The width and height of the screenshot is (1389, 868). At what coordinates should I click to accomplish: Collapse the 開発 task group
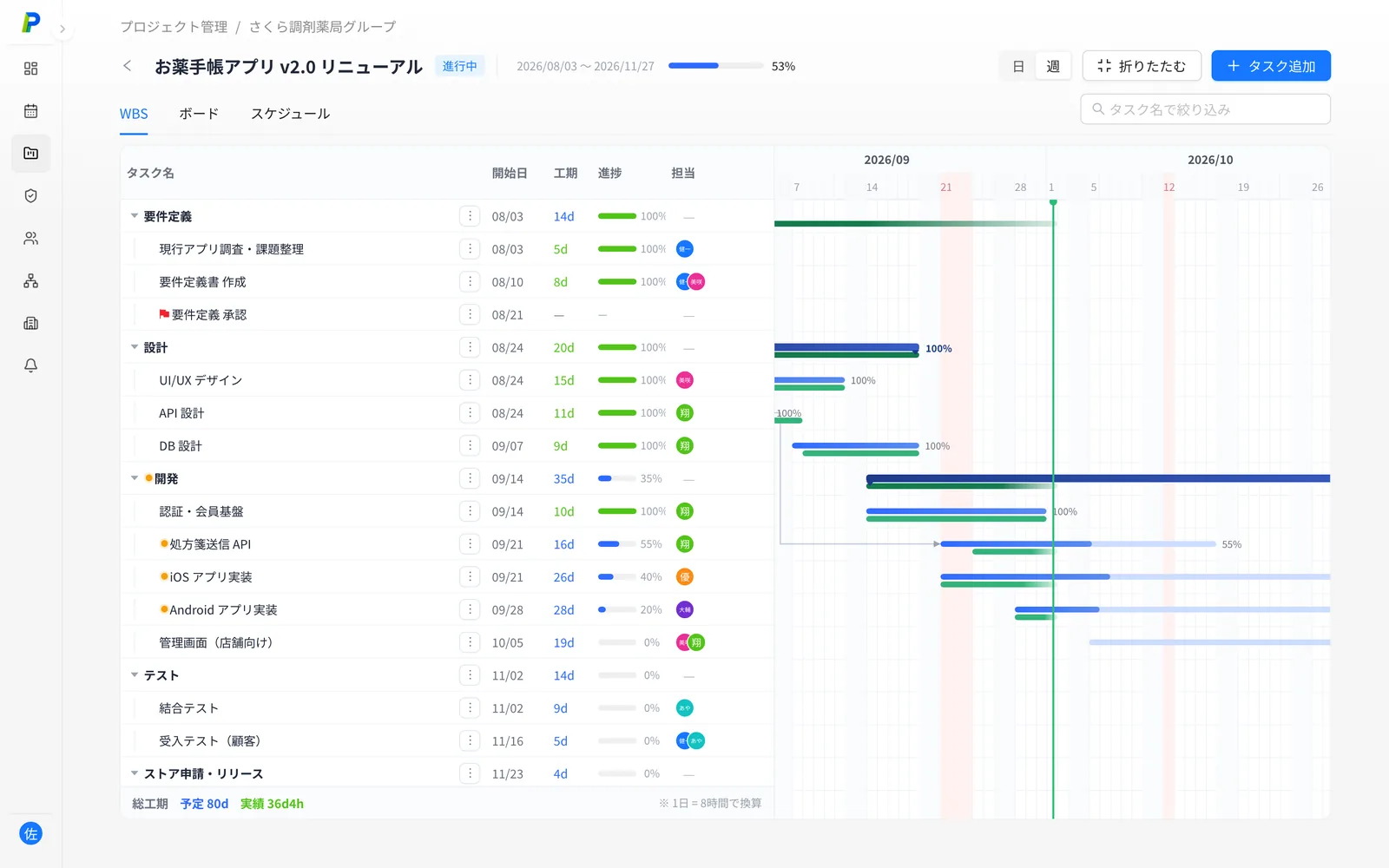(135, 478)
